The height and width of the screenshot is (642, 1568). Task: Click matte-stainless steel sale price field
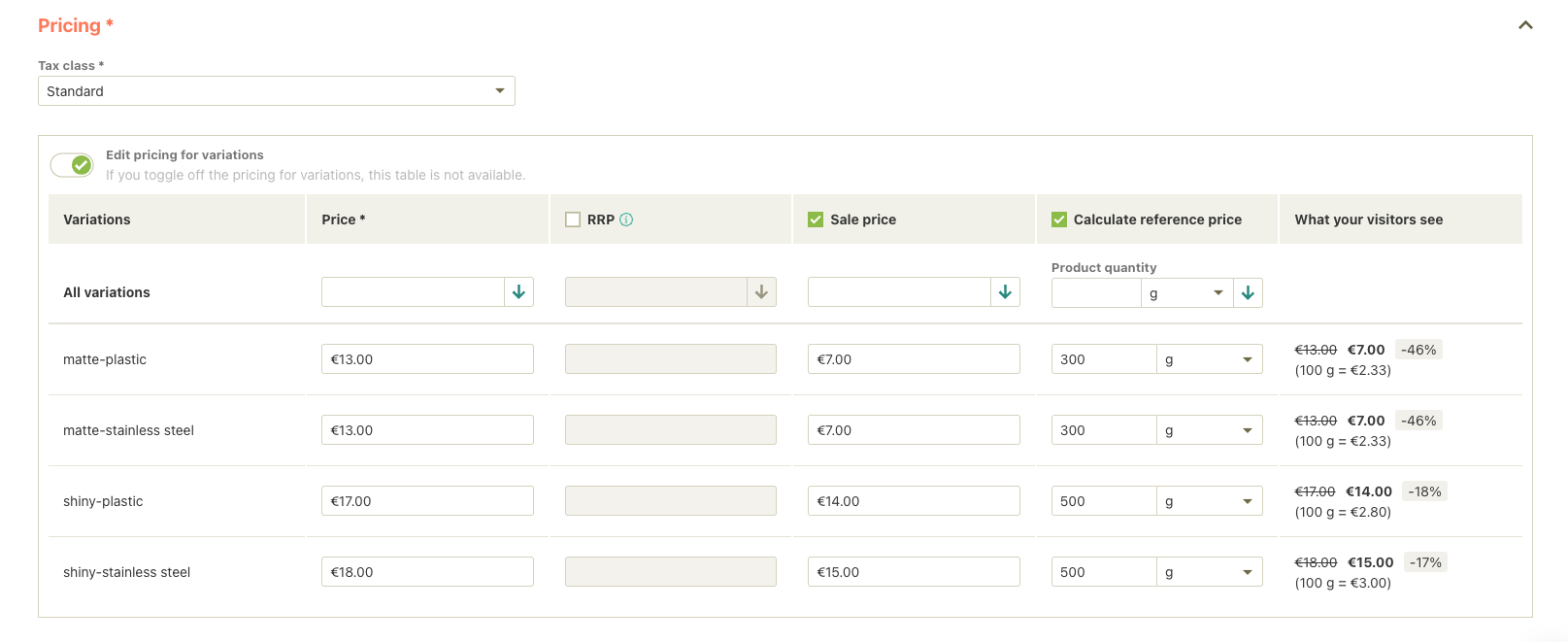click(914, 430)
